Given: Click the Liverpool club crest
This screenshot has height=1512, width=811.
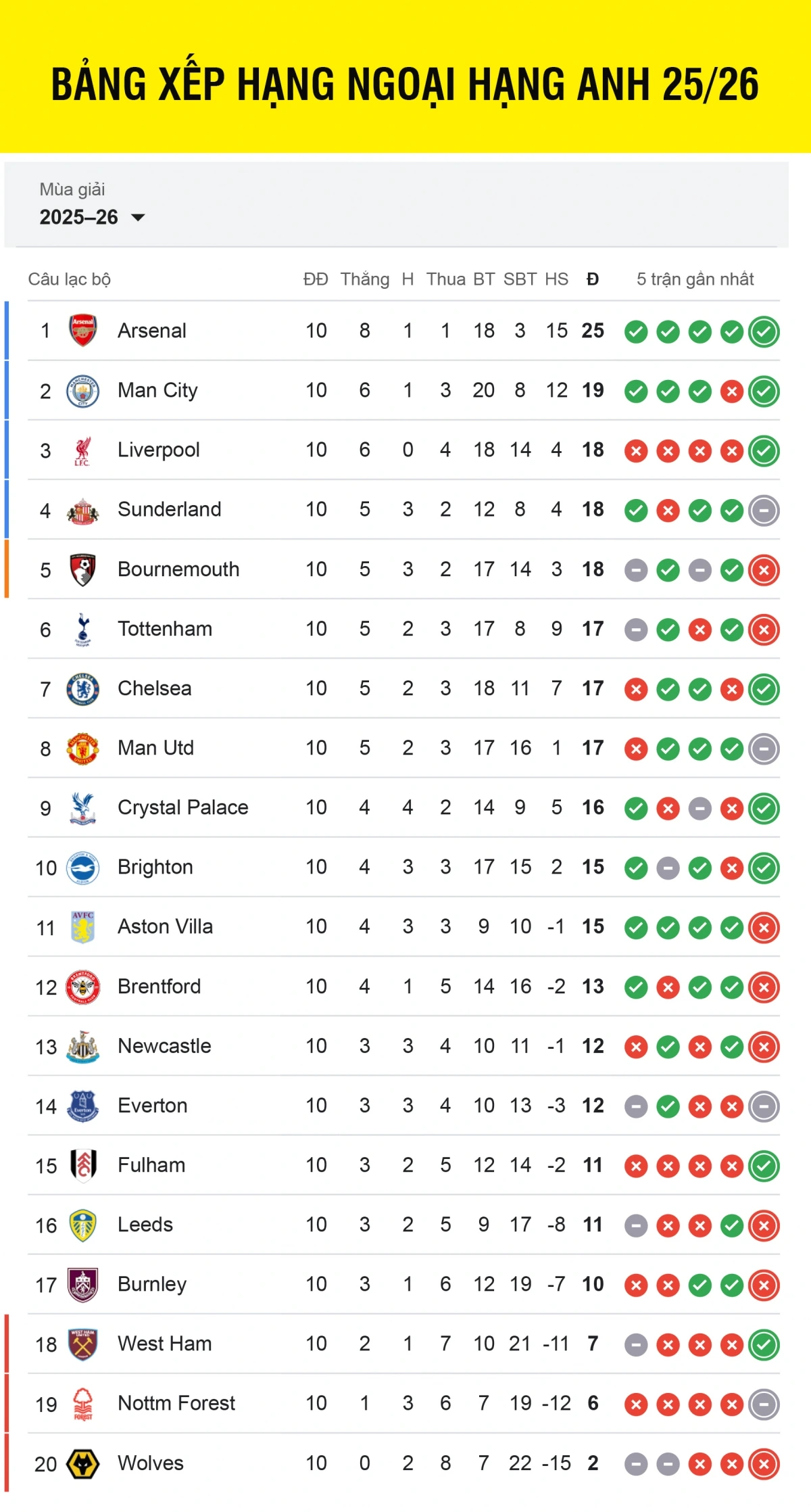Looking at the screenshot, I should [83, 450].
